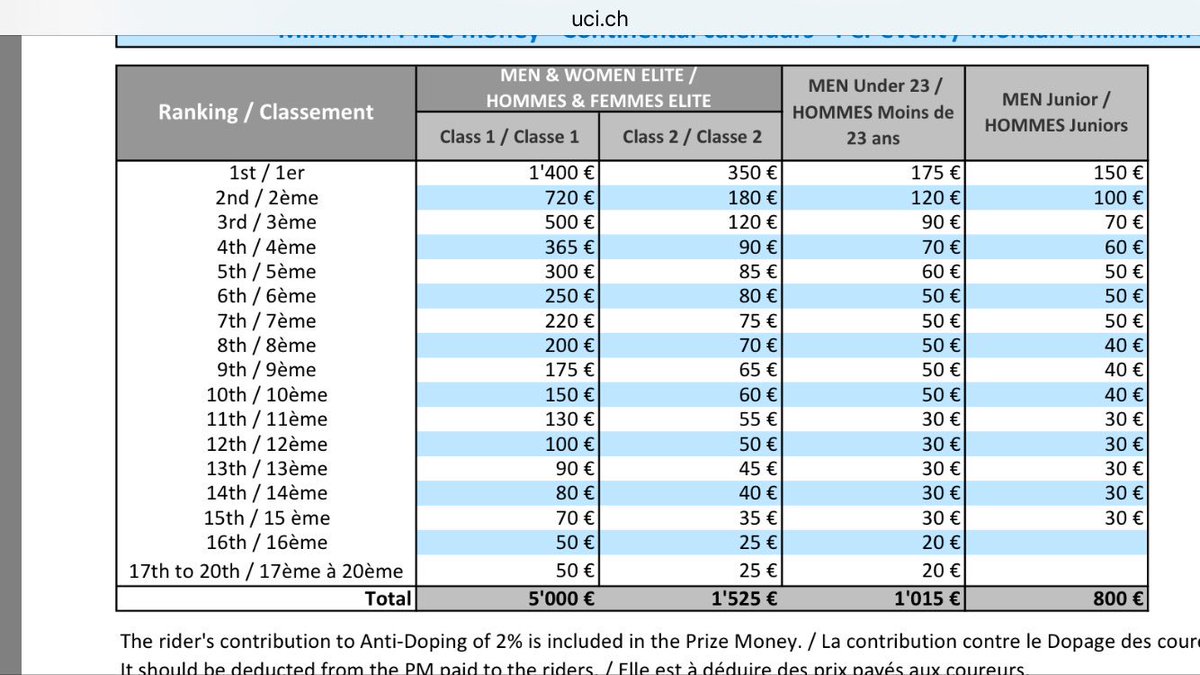The image size is (1200, 675).
Task: Click the "Total" row label
Action: coord(386,598)
